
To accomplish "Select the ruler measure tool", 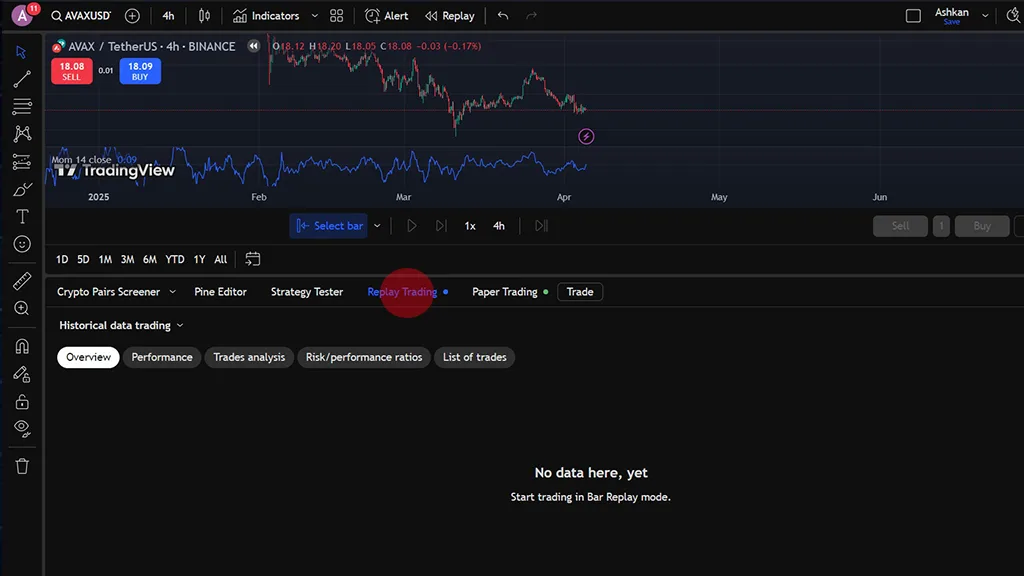I will 22,282.
